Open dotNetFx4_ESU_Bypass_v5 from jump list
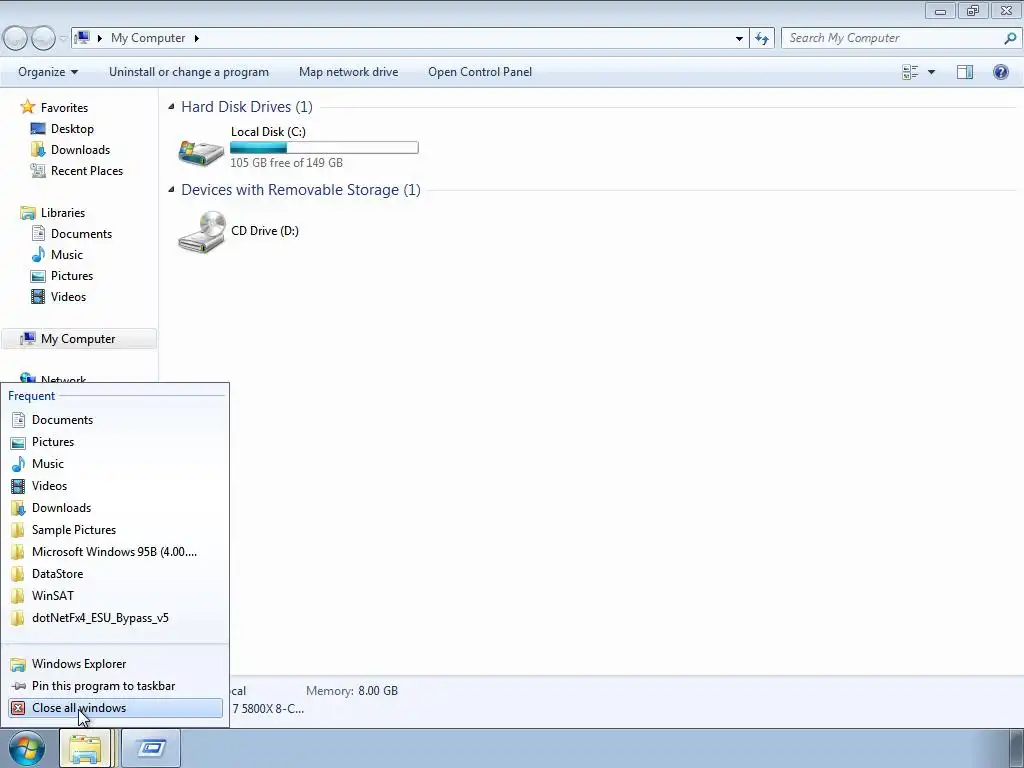The width and height of the screenshot is (1024, 768). click(115, 618)
